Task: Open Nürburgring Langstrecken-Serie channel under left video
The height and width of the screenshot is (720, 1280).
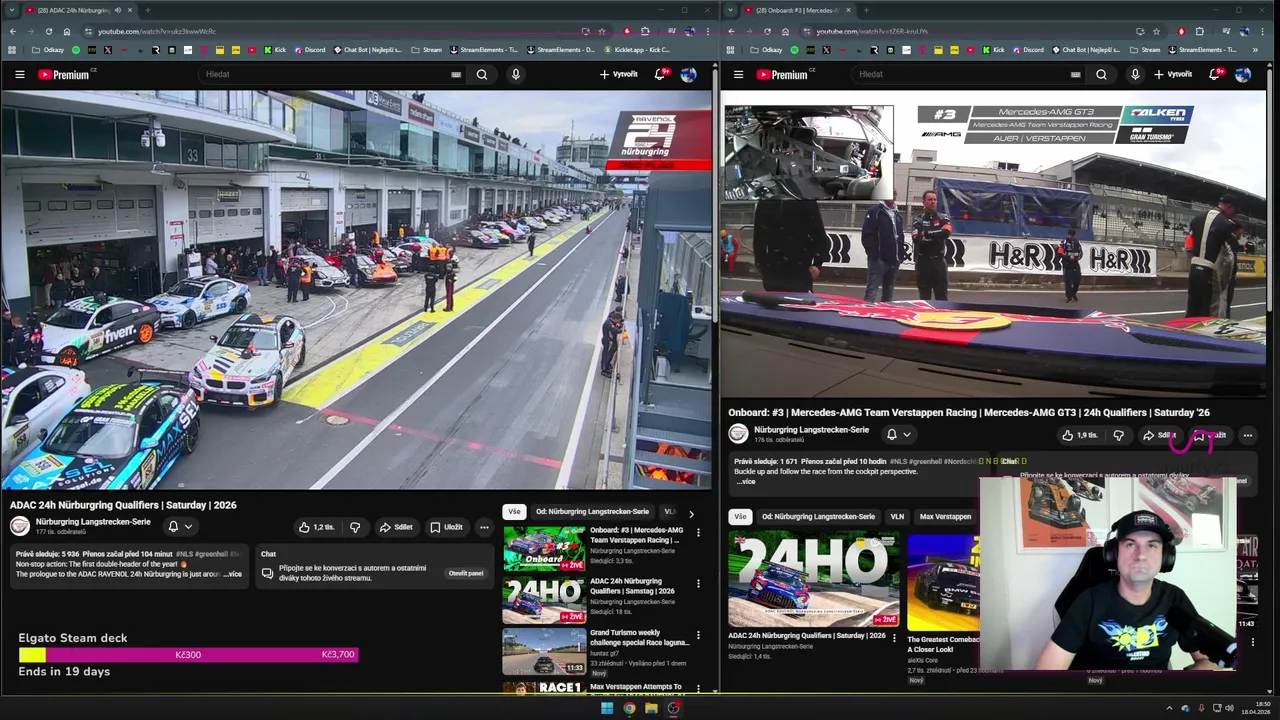Action: (93, 522)
